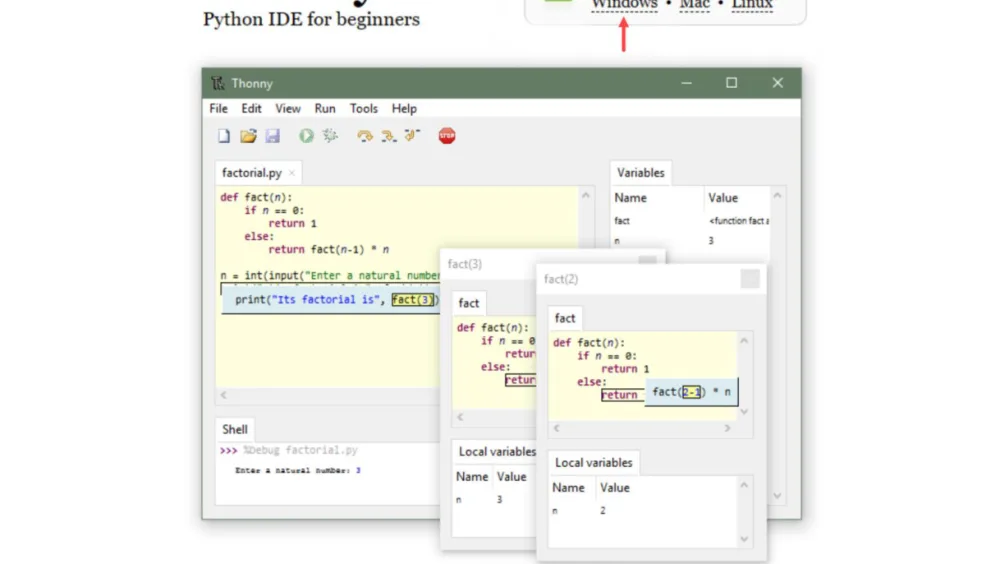Click the Linux download link
Screen dimensions: 1000x564
[x=752, y=5]
